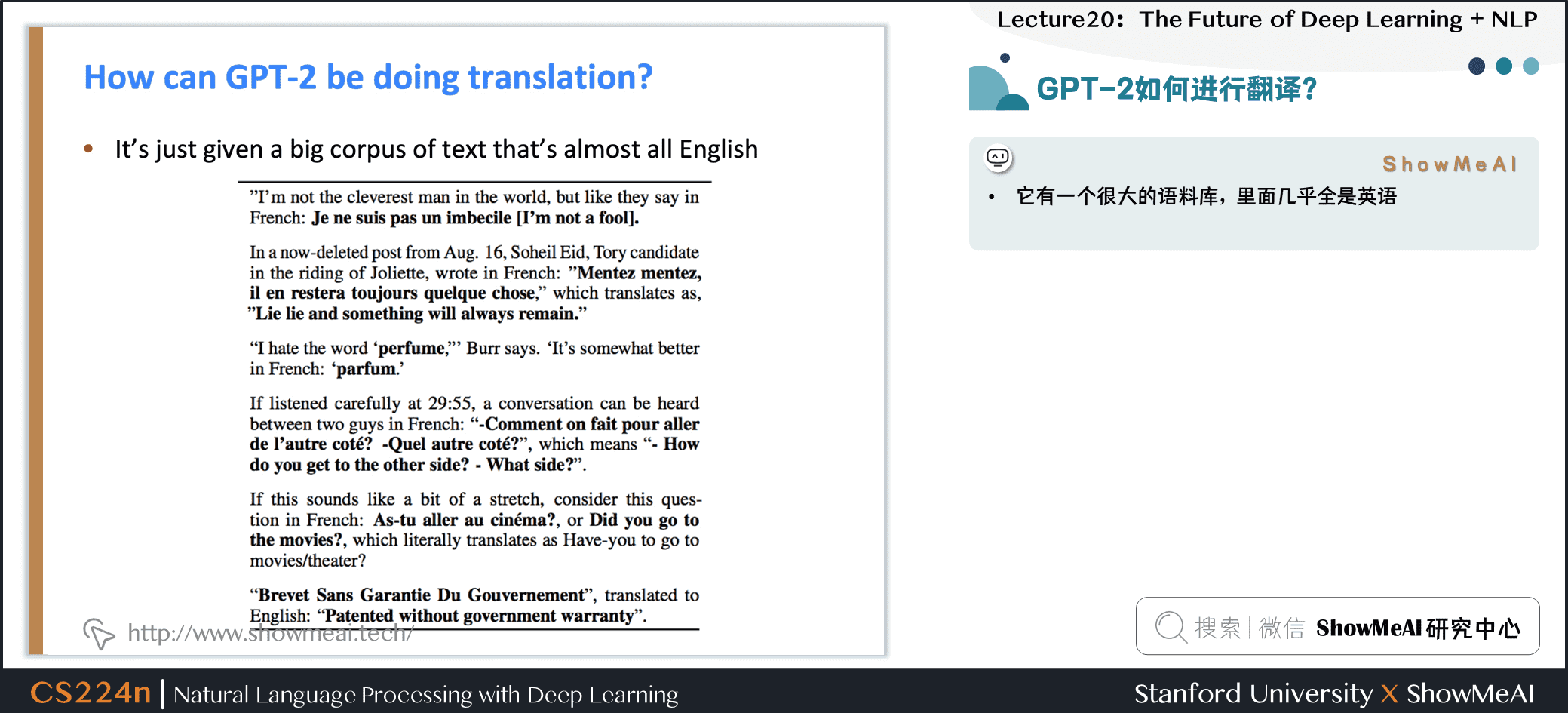Click the search magnifier icon
The image size is (1568, 713).
click(x=1171, y=627)
